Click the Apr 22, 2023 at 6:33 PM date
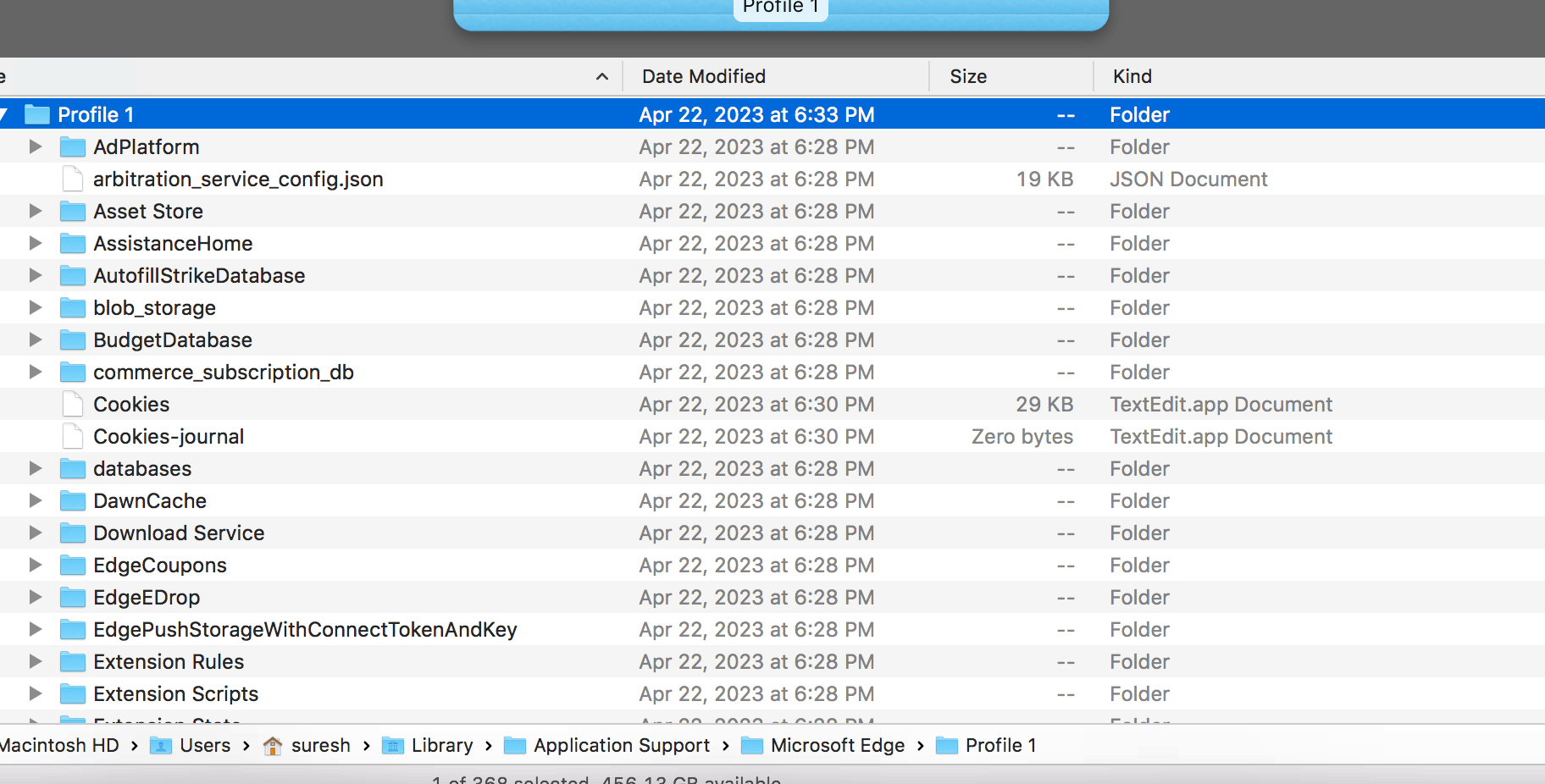 [x=756, y=115]
